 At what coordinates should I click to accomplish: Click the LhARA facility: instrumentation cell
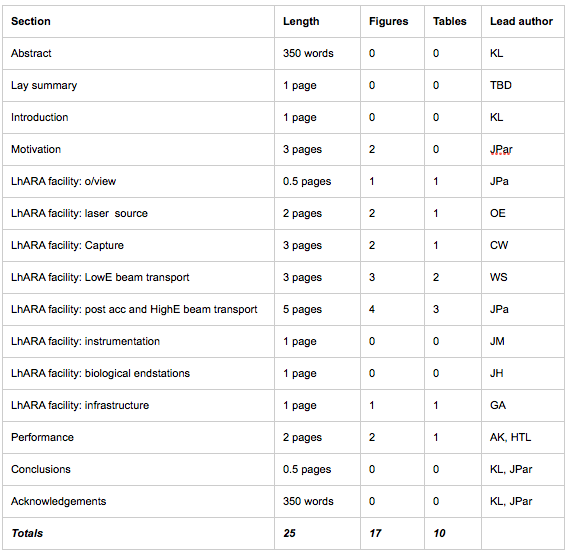pyautogui.click(x=138, y=341)
